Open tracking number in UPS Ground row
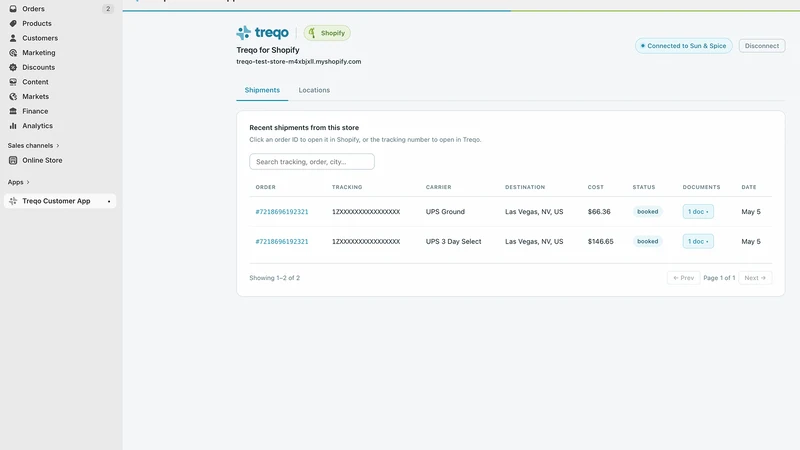This screenshot has height=450, width=800. pyautogui.click(x=366, y=212)
